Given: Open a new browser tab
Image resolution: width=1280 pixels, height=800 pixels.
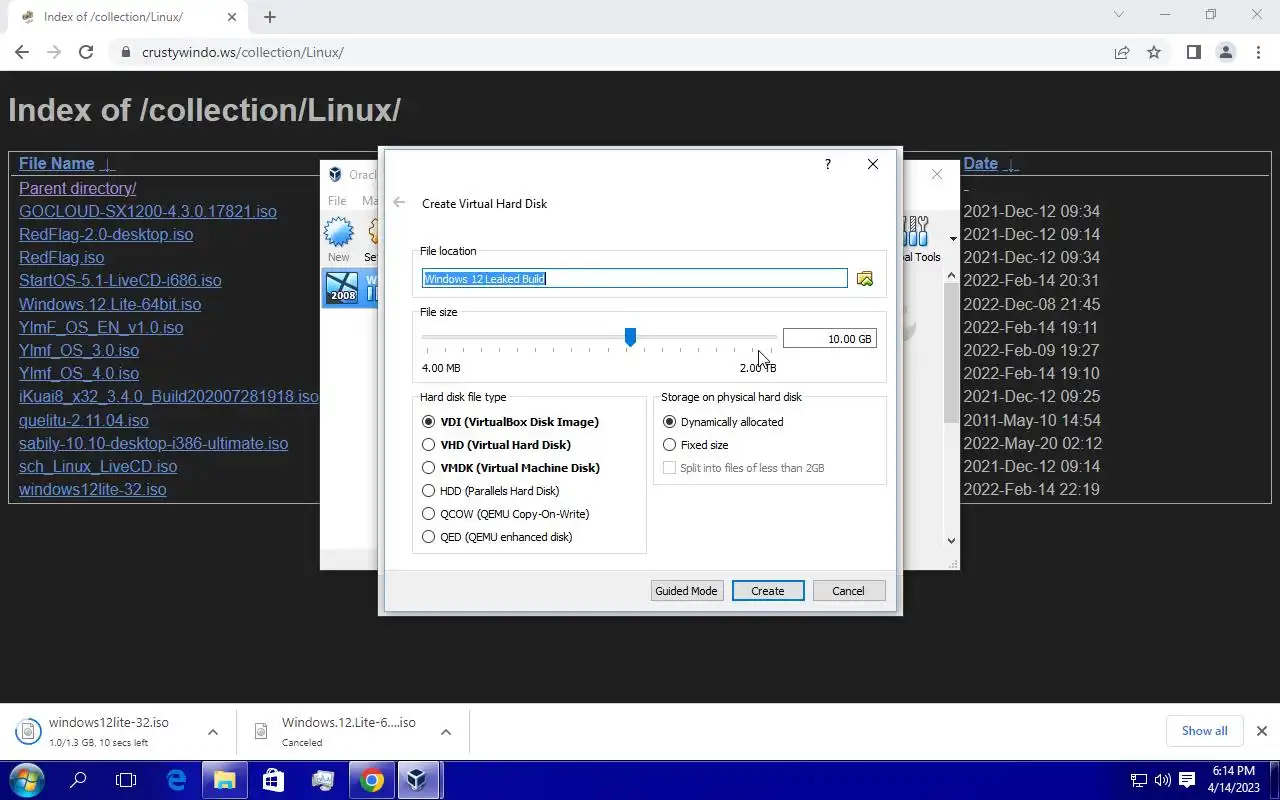Looking at the screenshot, I should tap(269, 16).
